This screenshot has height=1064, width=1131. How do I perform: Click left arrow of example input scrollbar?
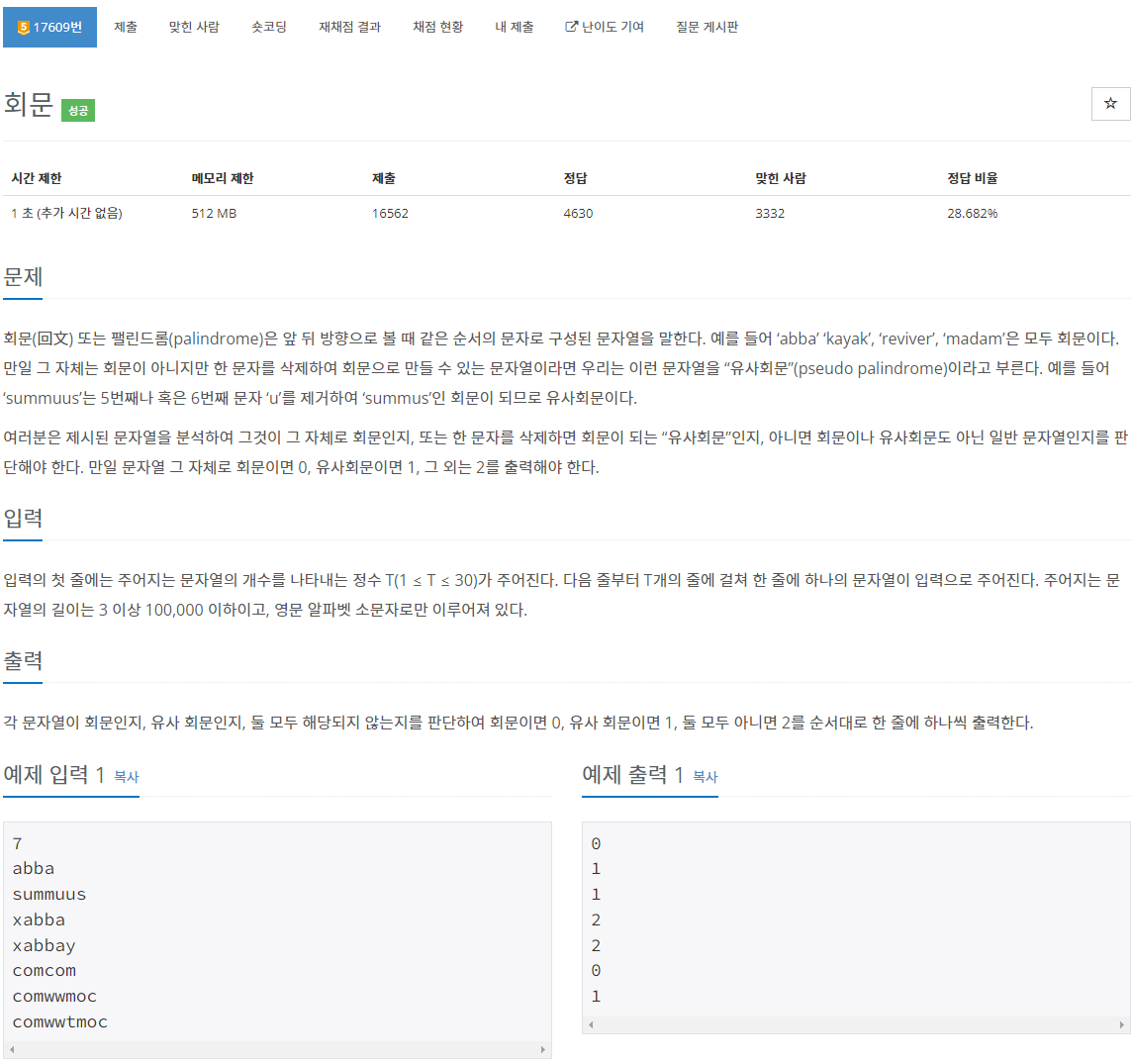[x=12, y=1049]
